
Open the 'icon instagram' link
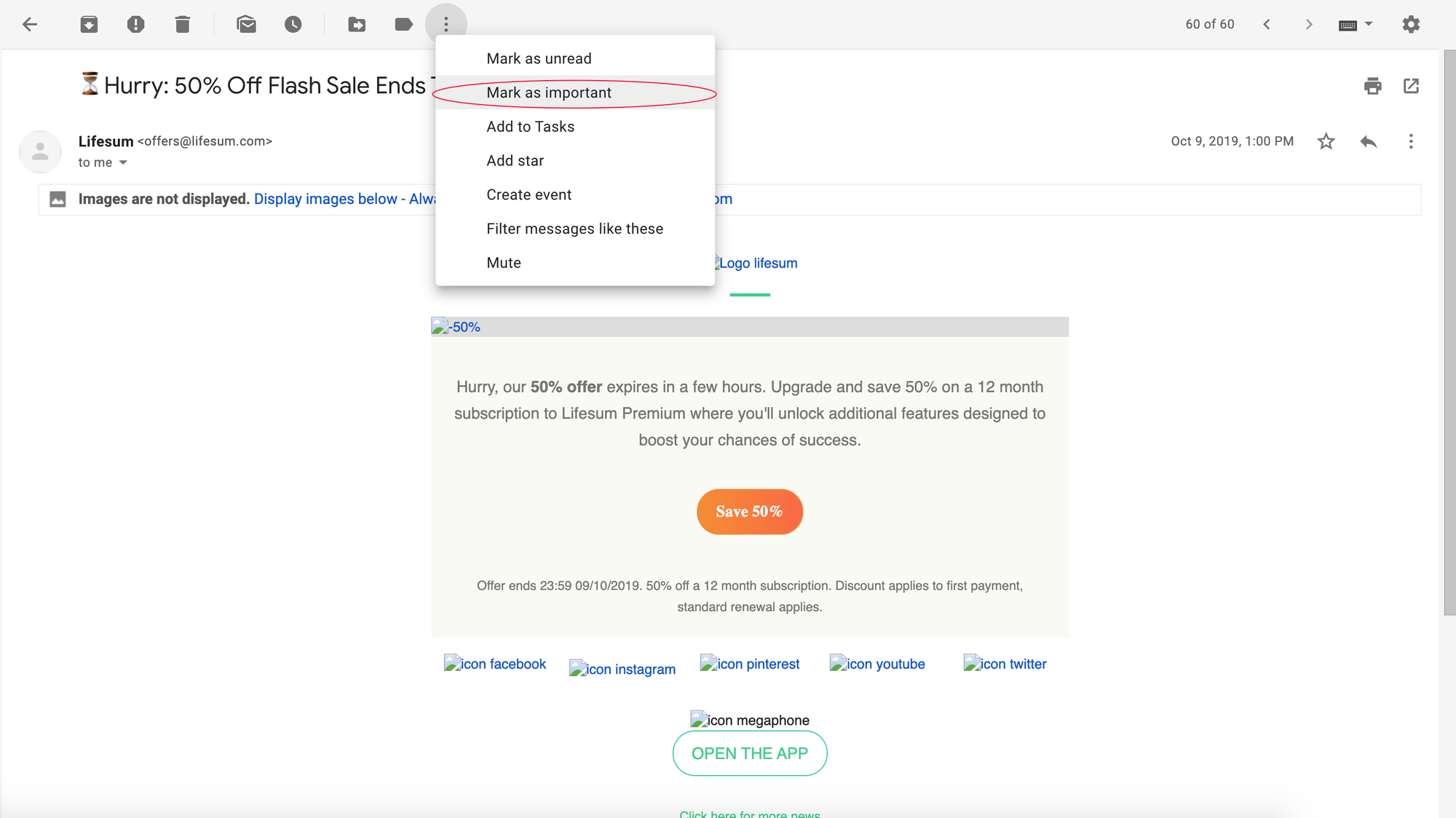[x=622, y=669]
